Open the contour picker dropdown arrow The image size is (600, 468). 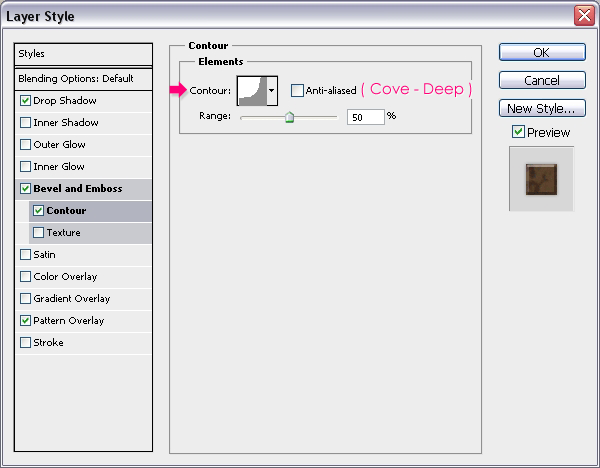[272, 90]
